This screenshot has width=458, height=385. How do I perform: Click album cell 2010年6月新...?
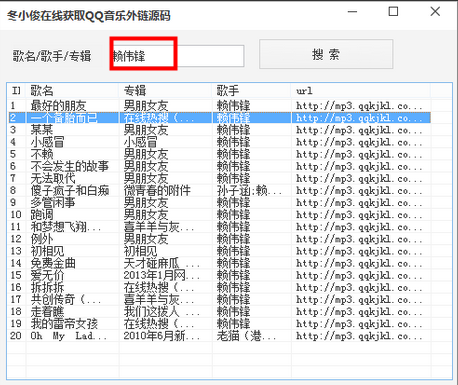point(162,336)
